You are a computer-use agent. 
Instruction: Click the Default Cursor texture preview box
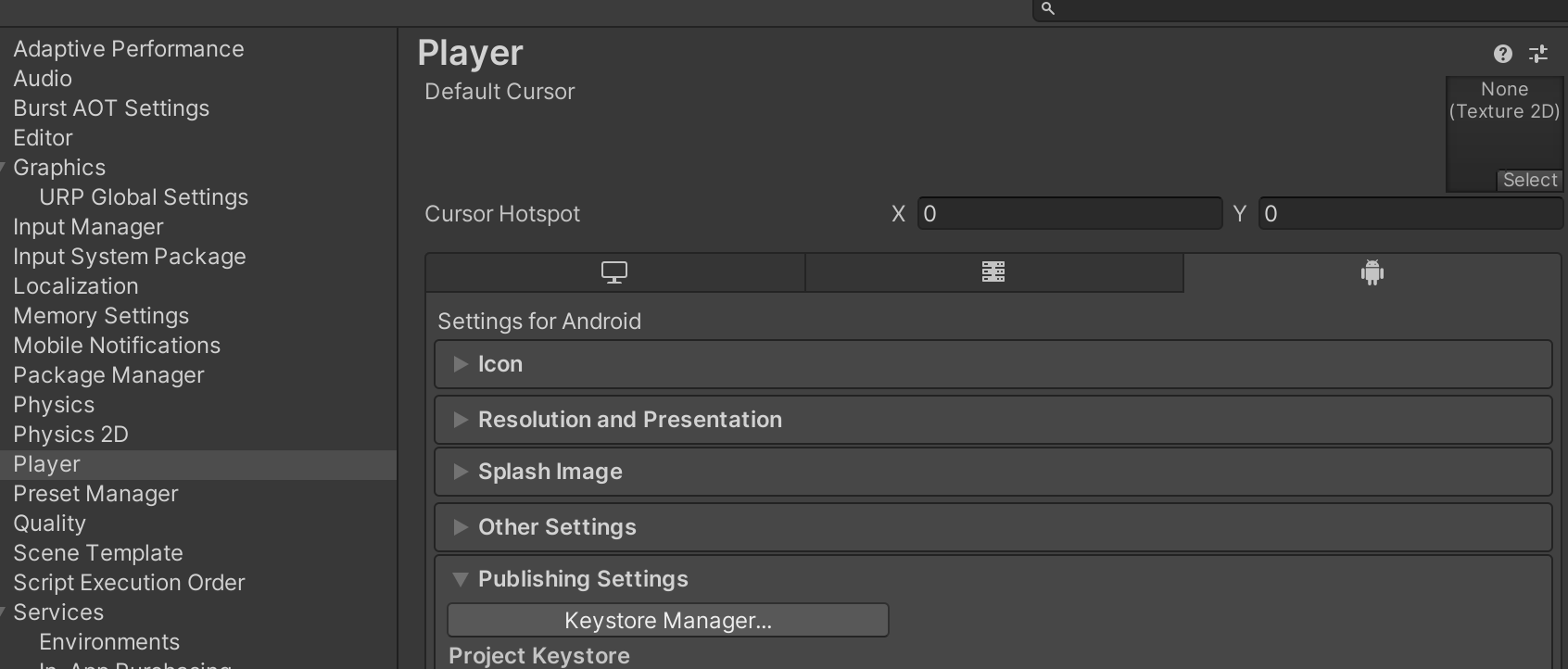coord(1504,134)
